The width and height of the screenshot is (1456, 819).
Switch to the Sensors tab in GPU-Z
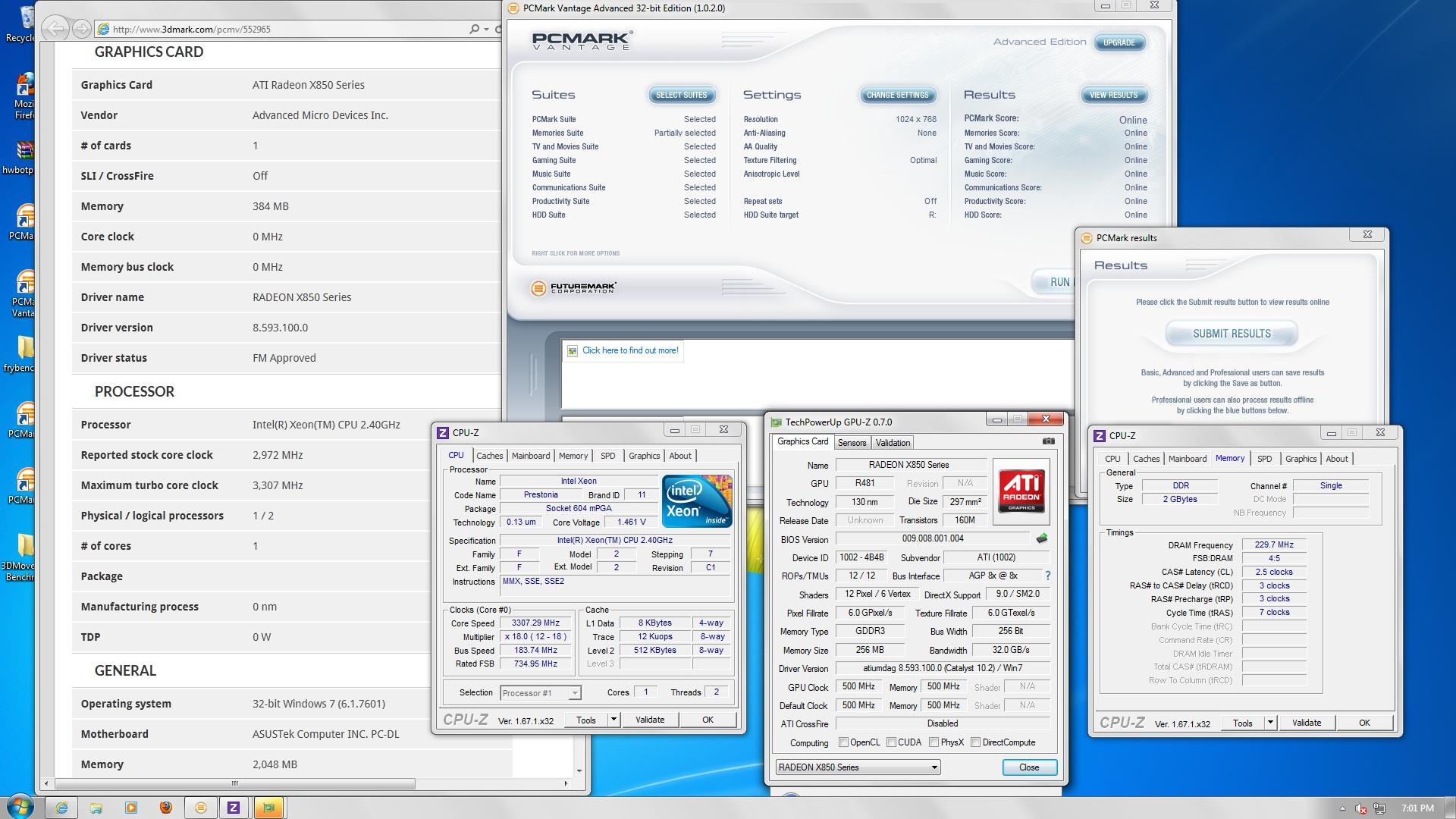852,443
